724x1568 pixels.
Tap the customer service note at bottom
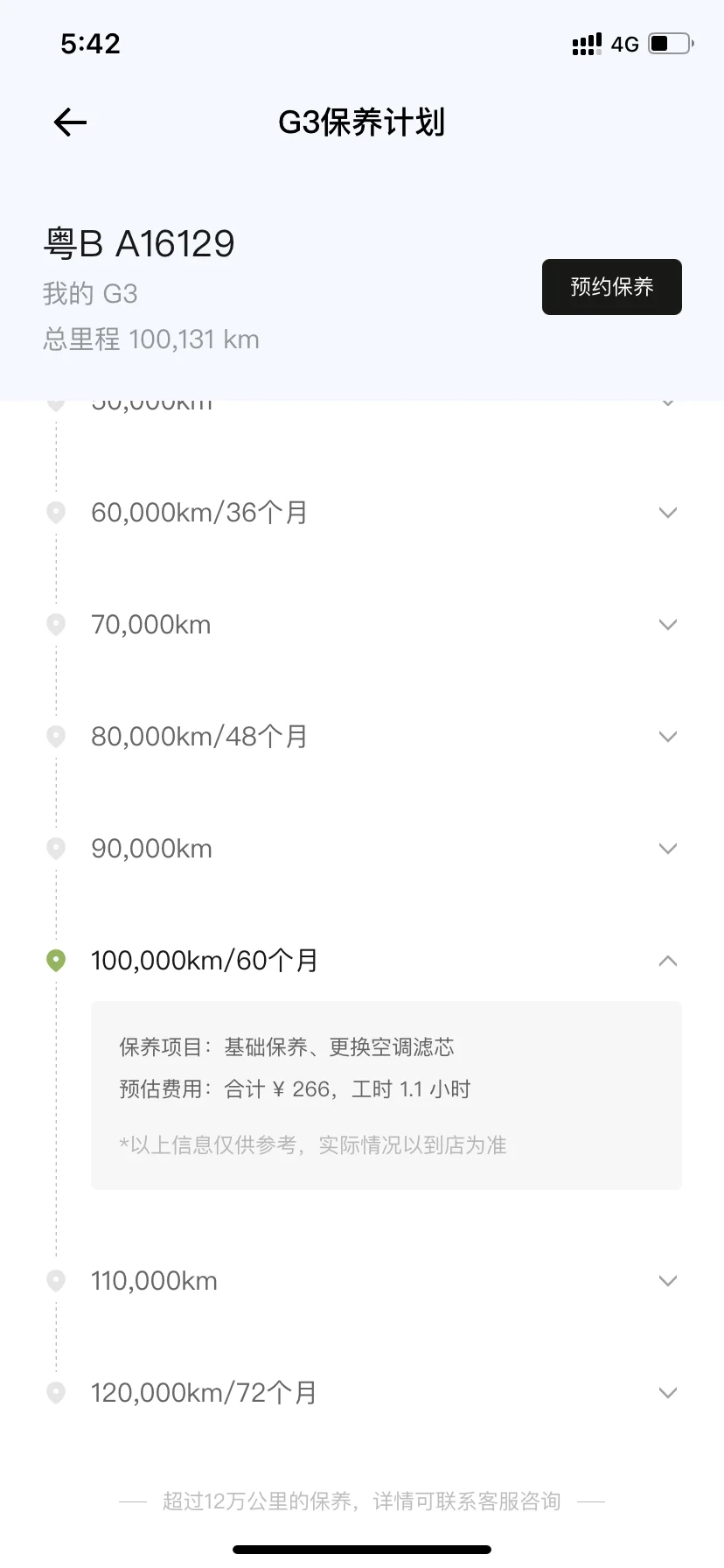click(361, 1501)
